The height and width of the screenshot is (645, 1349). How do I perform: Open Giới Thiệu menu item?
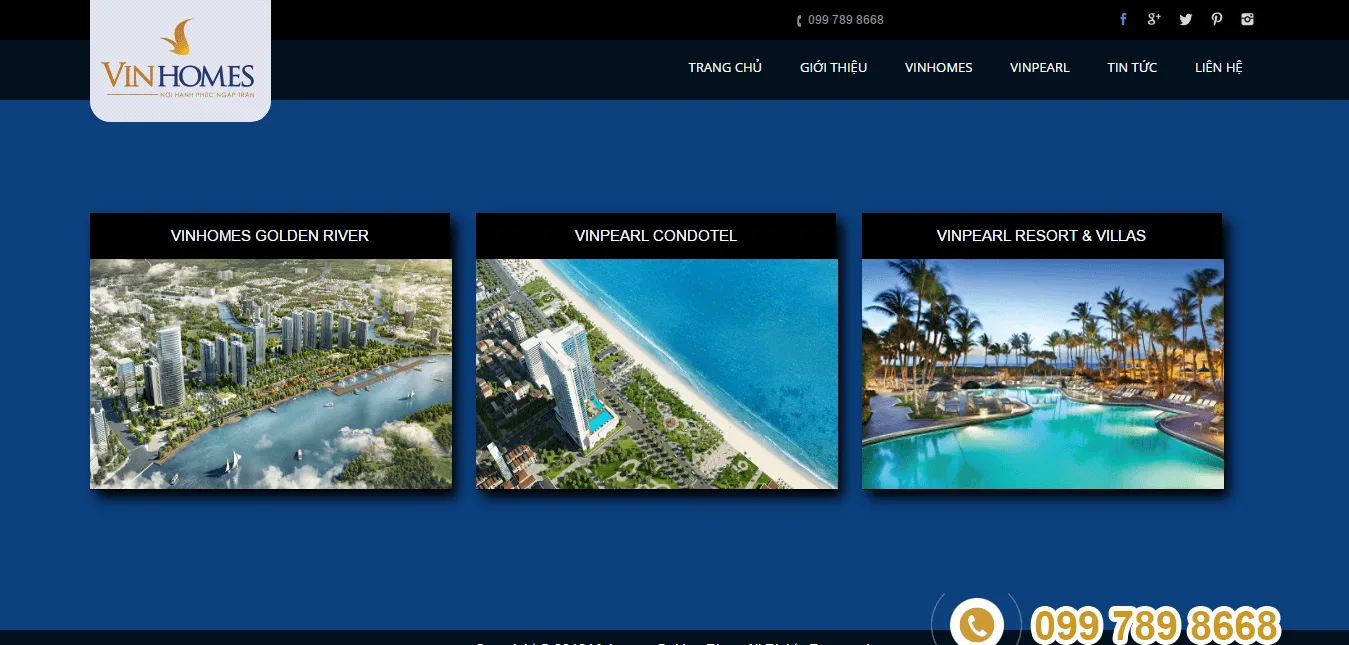tap(833, 68)
